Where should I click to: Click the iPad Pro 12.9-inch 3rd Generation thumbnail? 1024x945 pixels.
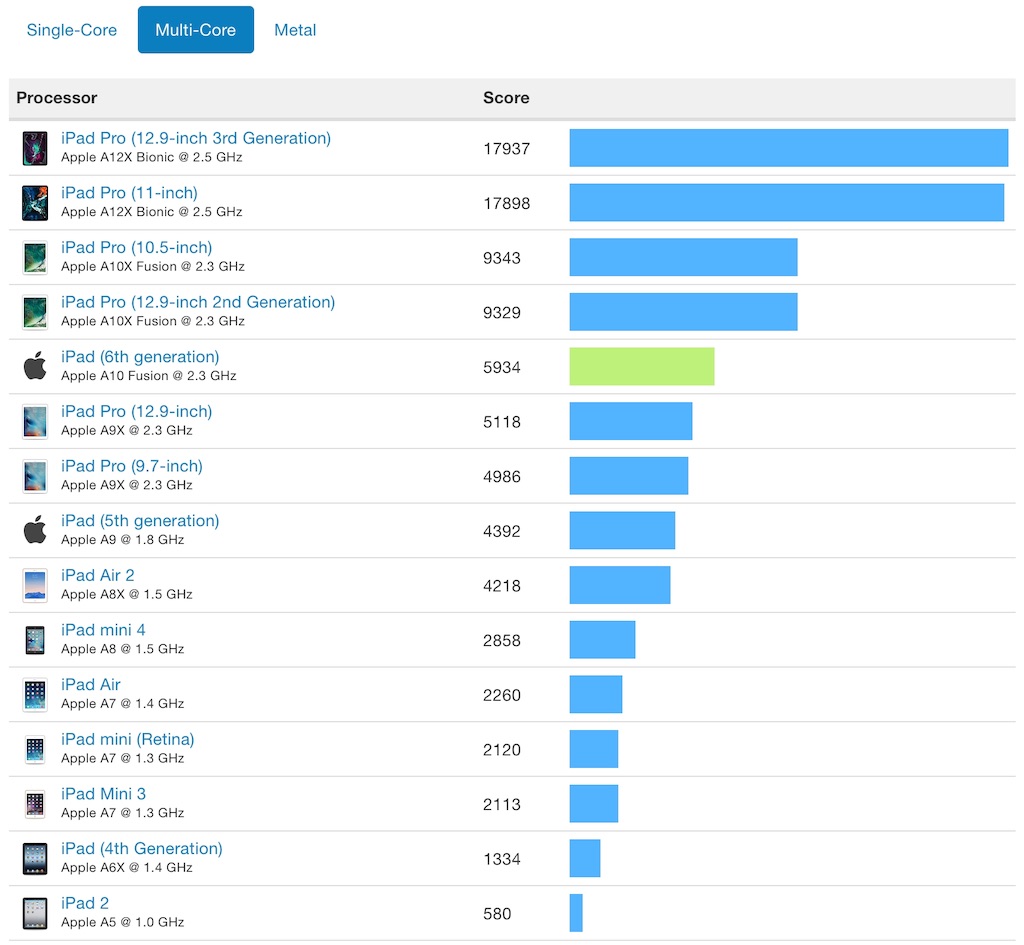point(35,148)
